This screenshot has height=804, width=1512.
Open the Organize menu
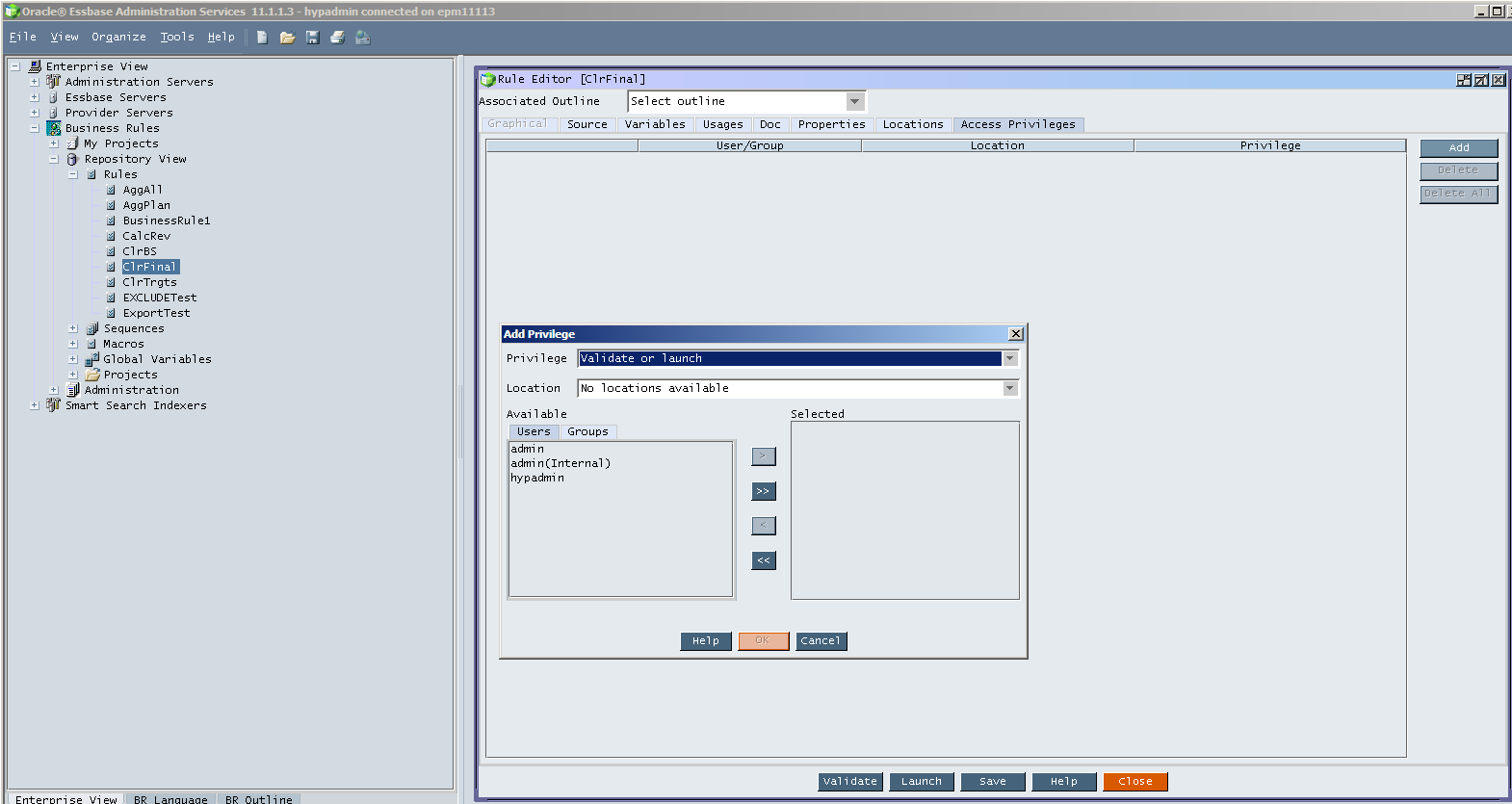pyautogui.click(x=119, y=37)
